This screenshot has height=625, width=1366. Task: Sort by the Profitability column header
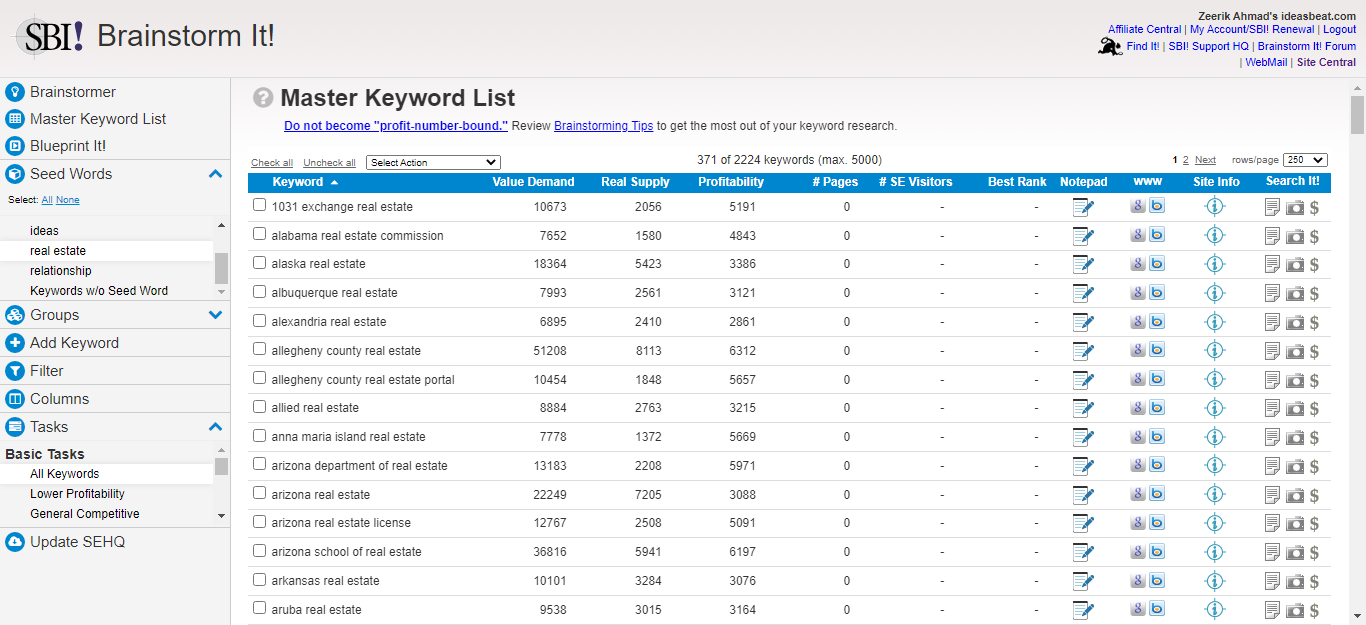point(731,182)
